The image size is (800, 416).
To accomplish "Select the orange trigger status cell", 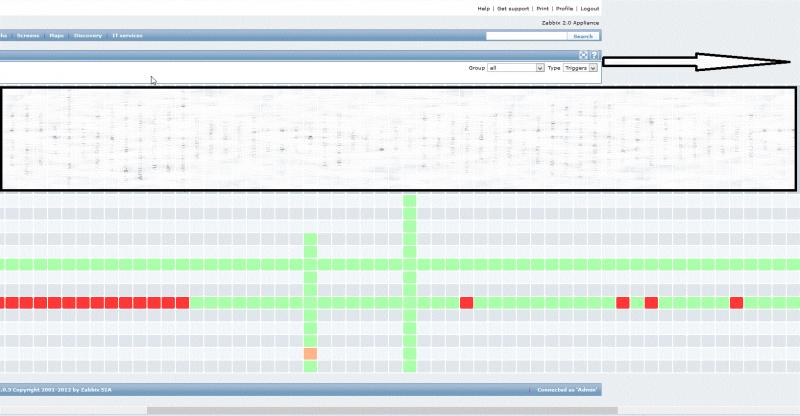I will click(310, 353).
